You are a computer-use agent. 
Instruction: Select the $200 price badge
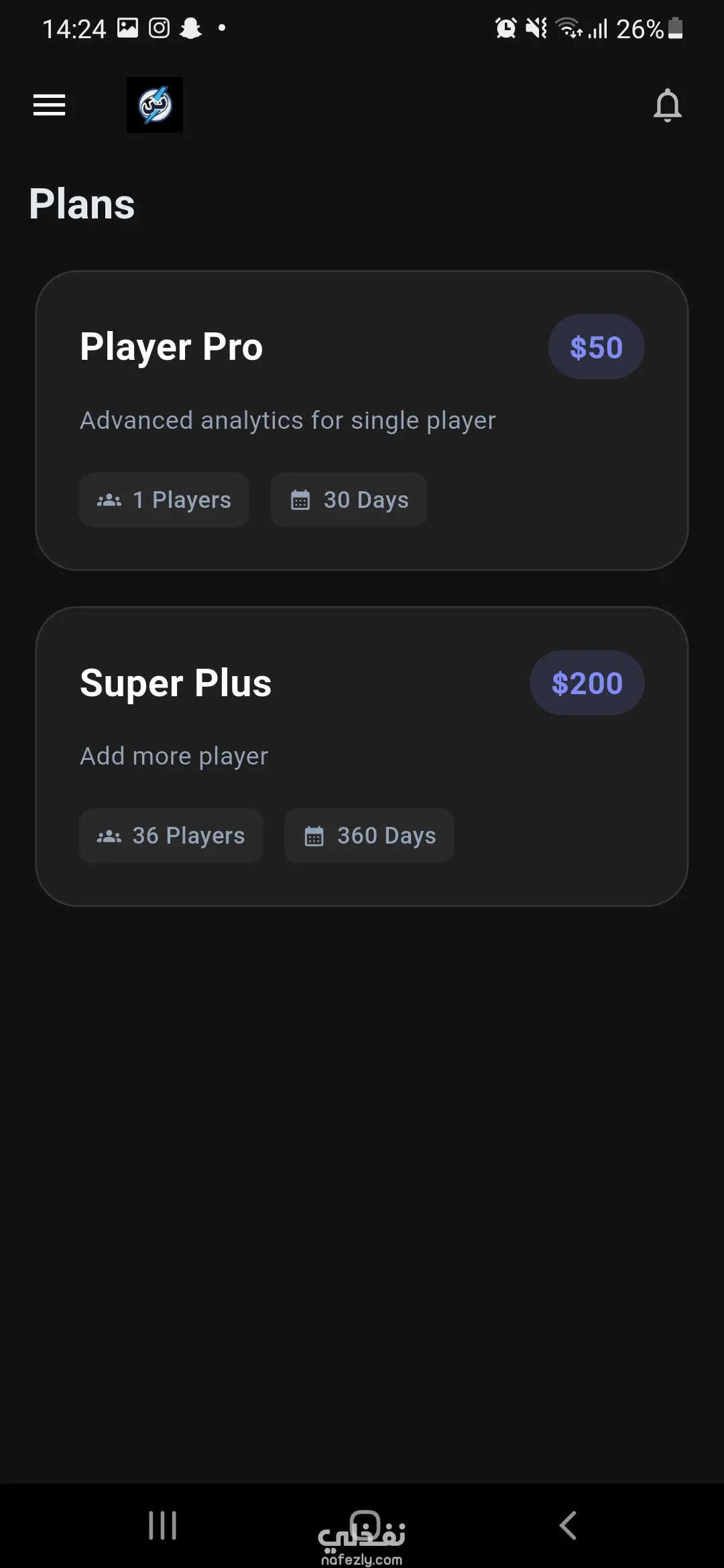(587, 683)
